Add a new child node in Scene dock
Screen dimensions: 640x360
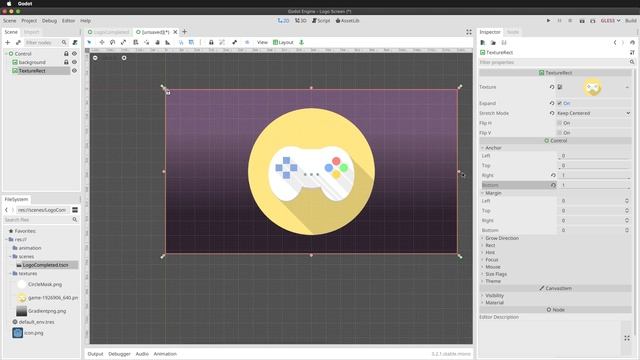point(7,42)
